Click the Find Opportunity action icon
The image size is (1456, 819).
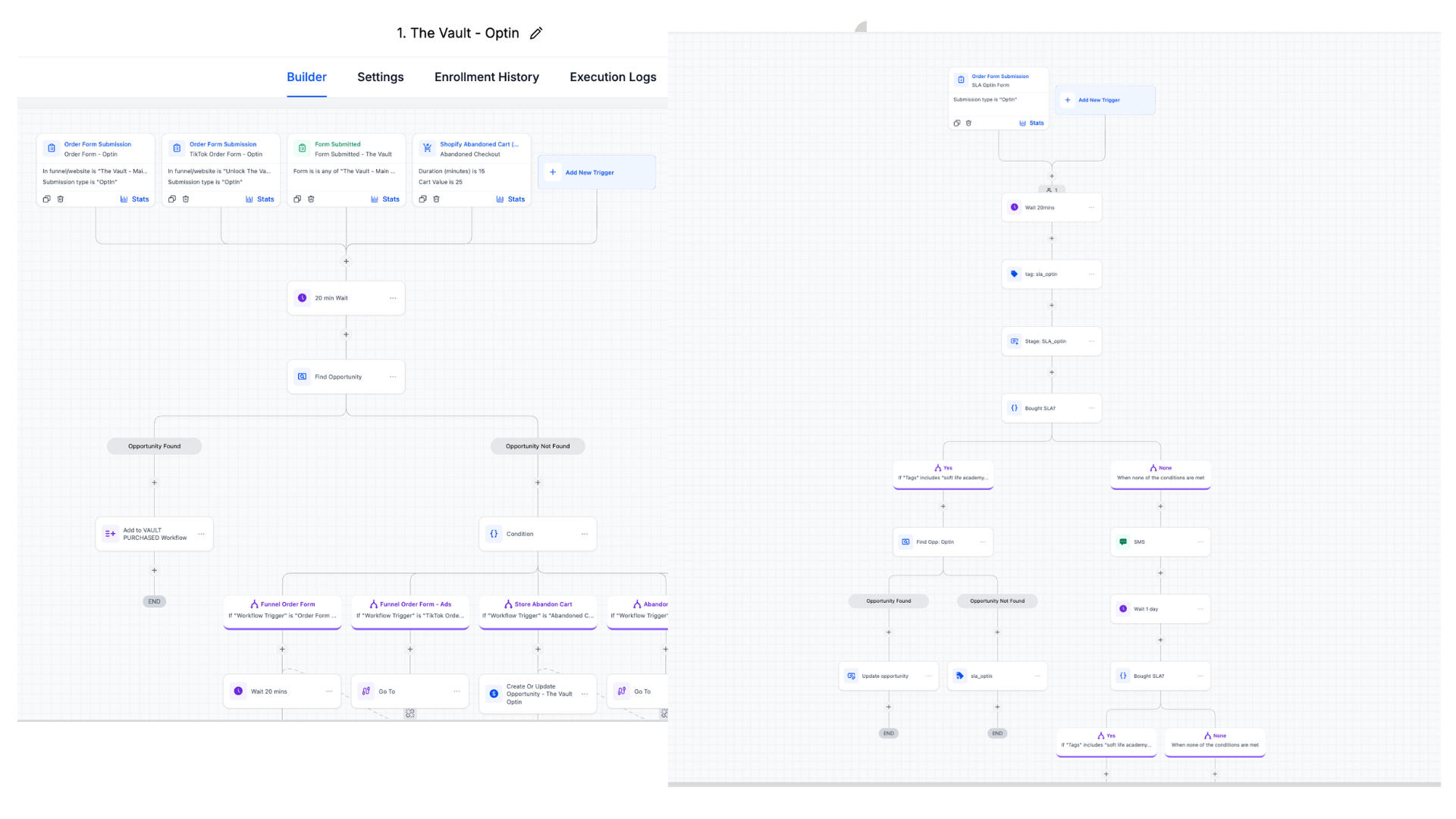click(x=302, y=376)
